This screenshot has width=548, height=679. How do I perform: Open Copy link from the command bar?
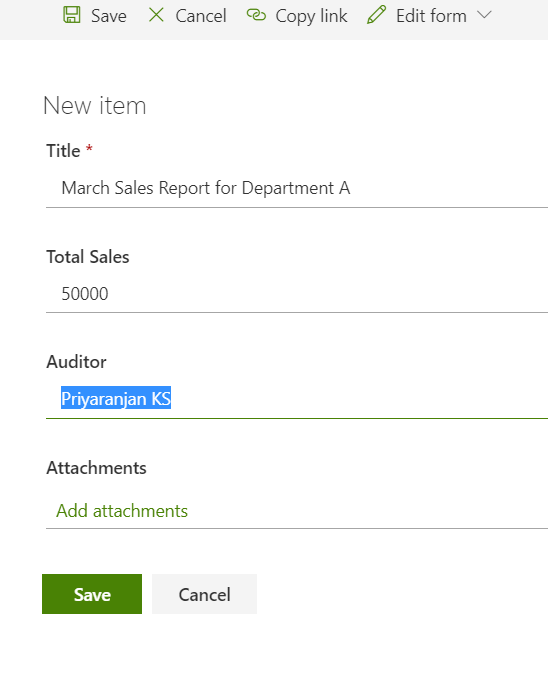[311, 16]
